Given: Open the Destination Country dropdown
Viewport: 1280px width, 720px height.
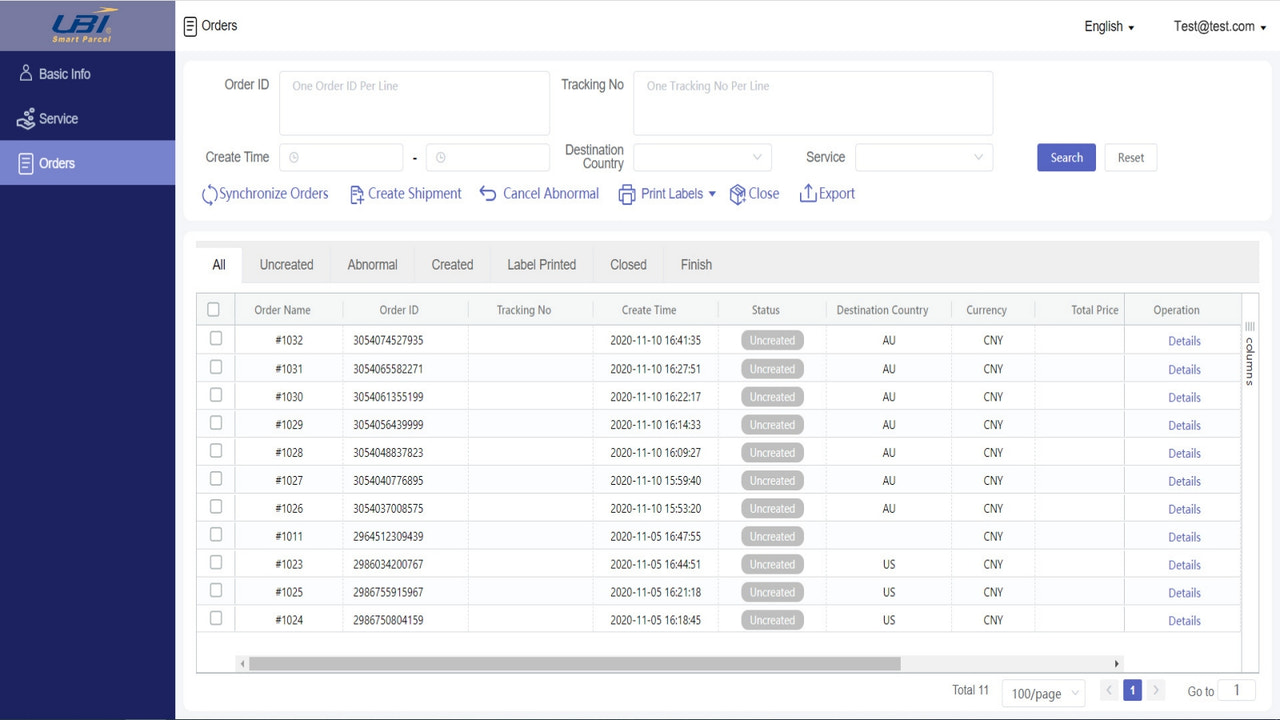Looking at the screenshot, I should click(700, 157).
